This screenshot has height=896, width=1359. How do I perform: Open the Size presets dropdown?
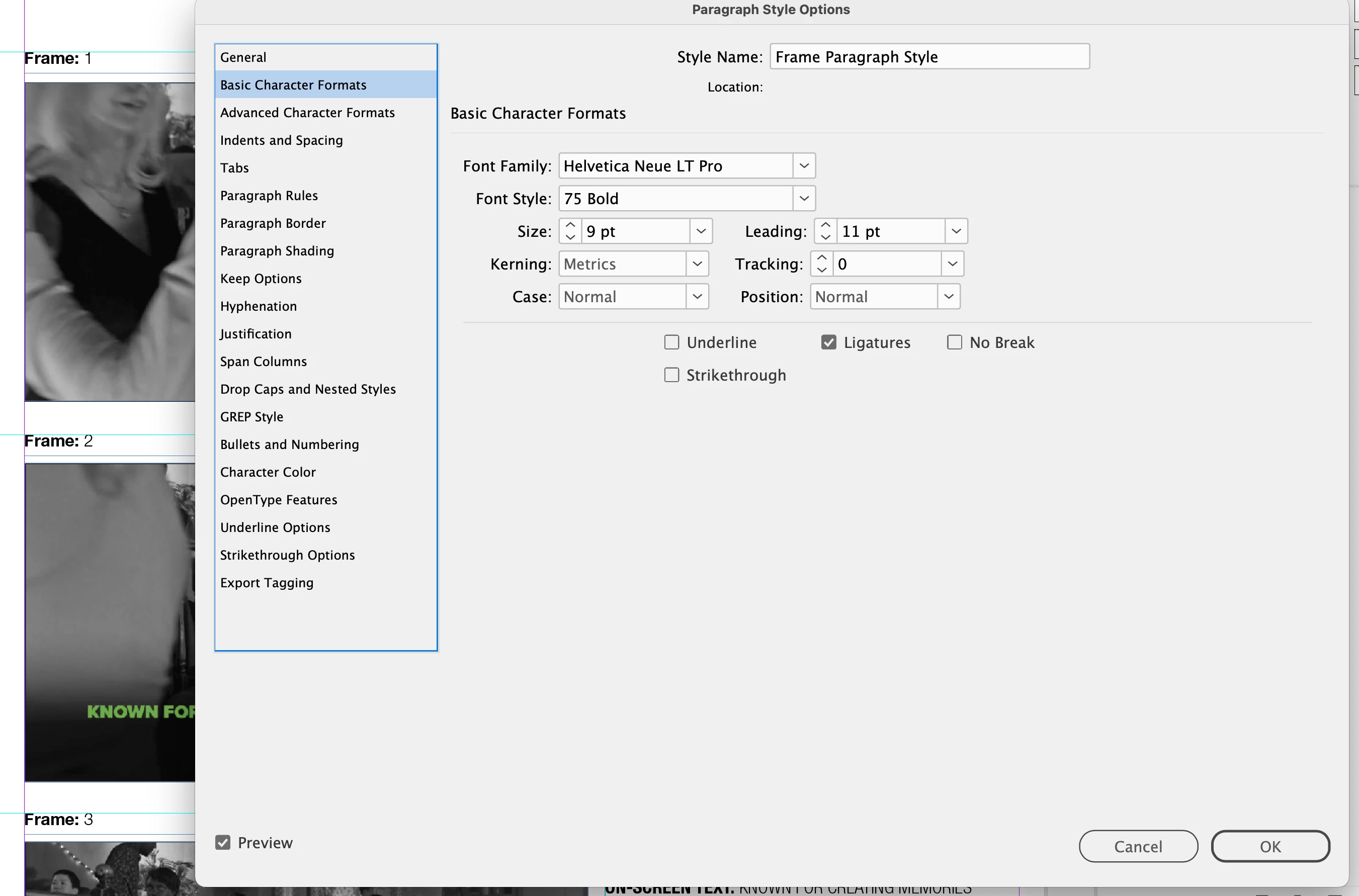click(x=701, y=231)
